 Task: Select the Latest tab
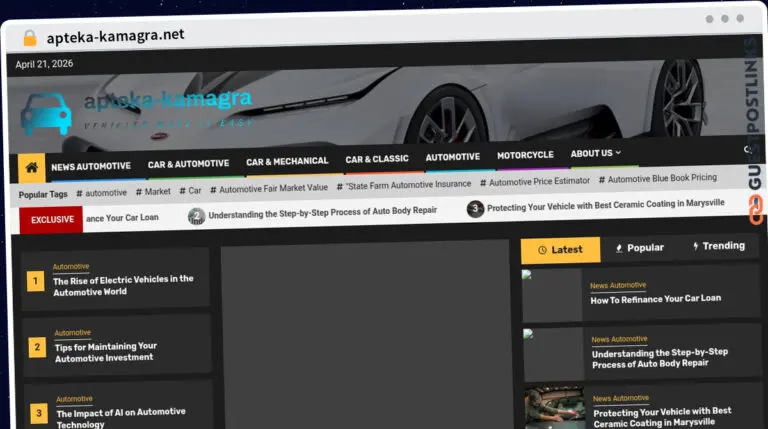(560, 250)
